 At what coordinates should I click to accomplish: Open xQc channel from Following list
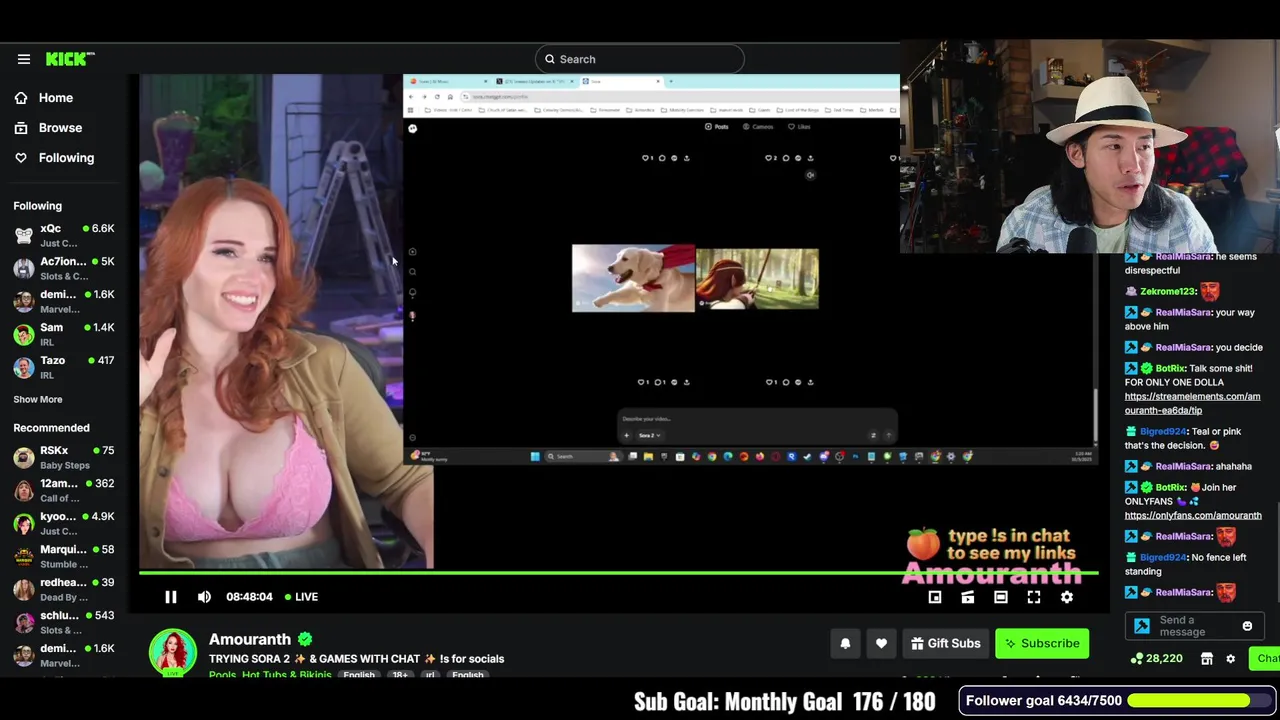(64, 235)
